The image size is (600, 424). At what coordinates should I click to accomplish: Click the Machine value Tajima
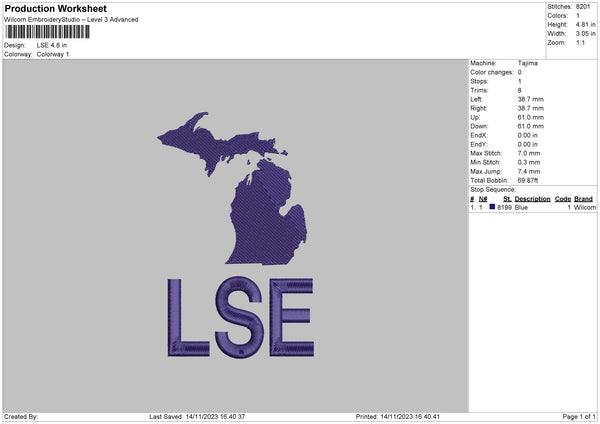click(x=527, y=63)
